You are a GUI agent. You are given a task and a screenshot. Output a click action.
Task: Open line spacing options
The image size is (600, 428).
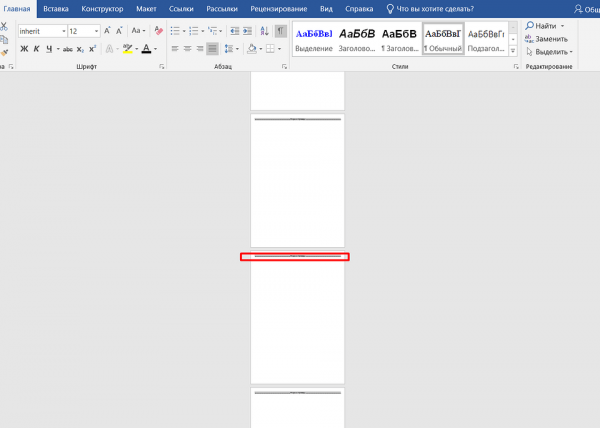click(232, 49)
